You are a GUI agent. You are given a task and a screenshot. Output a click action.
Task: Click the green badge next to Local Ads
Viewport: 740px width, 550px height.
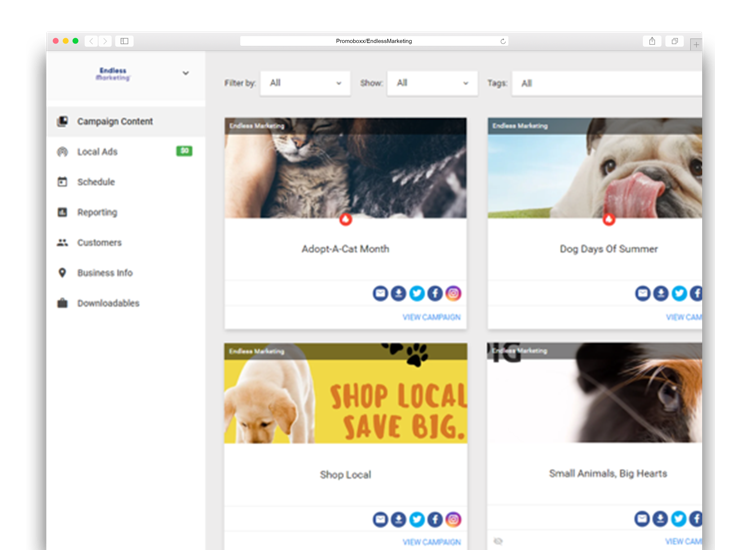click(x=184, y=151)
